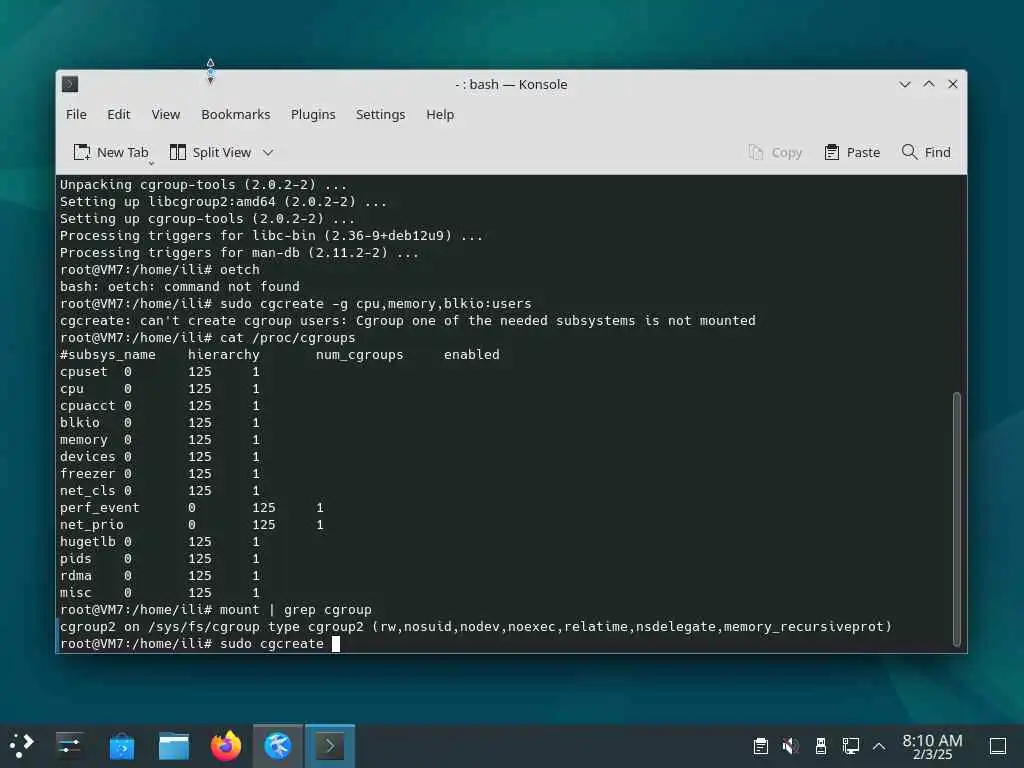Click the 'net_prio' row in output
Viewport: 1024px width, 768px height.
192,524
